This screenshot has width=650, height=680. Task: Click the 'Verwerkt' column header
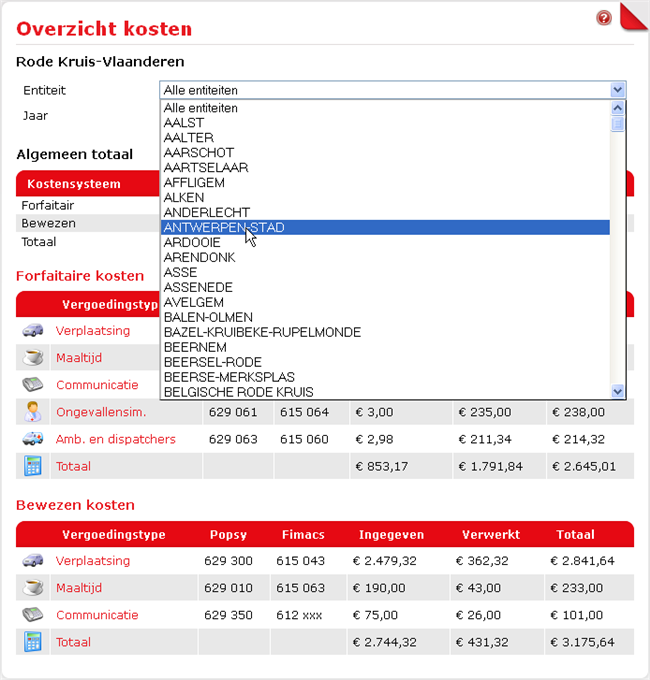pos(491,534)
